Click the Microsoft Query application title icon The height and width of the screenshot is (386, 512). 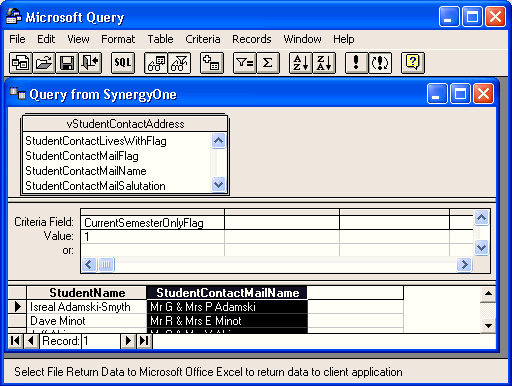14,16
